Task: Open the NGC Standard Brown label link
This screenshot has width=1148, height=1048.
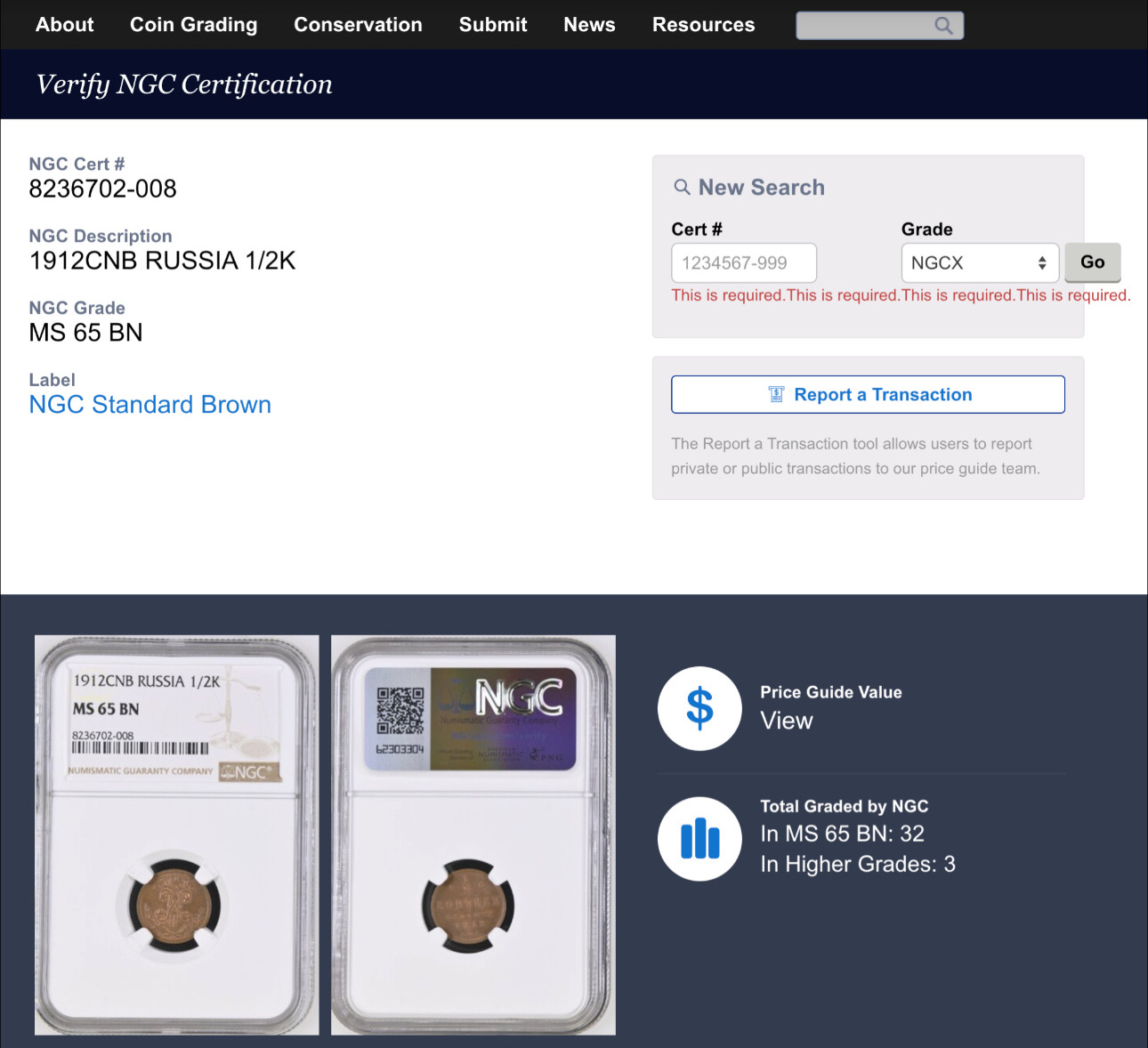Action: point(150,405)
